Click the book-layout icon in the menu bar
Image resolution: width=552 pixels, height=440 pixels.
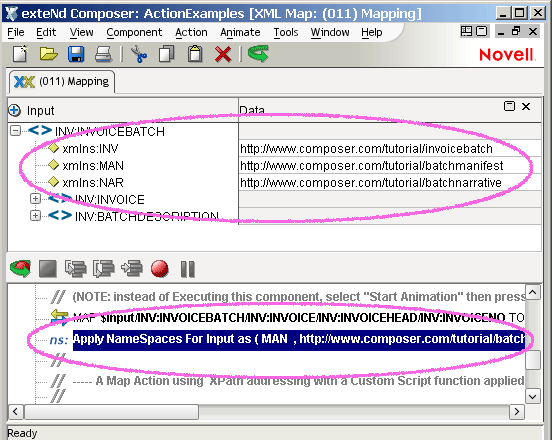point(466,32)
